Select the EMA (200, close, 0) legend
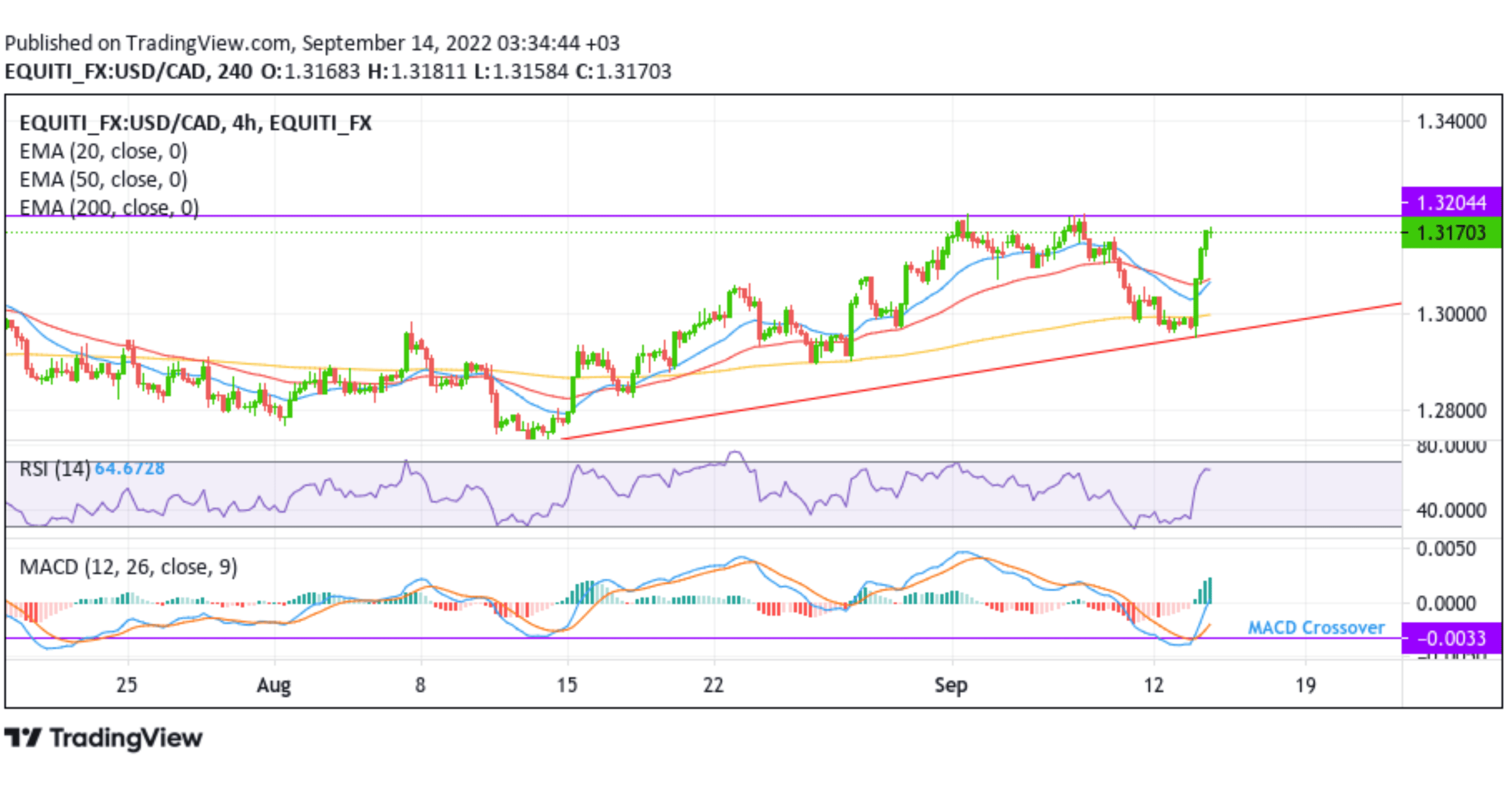Screen dimensions: 1508x812 click(109, 207)
